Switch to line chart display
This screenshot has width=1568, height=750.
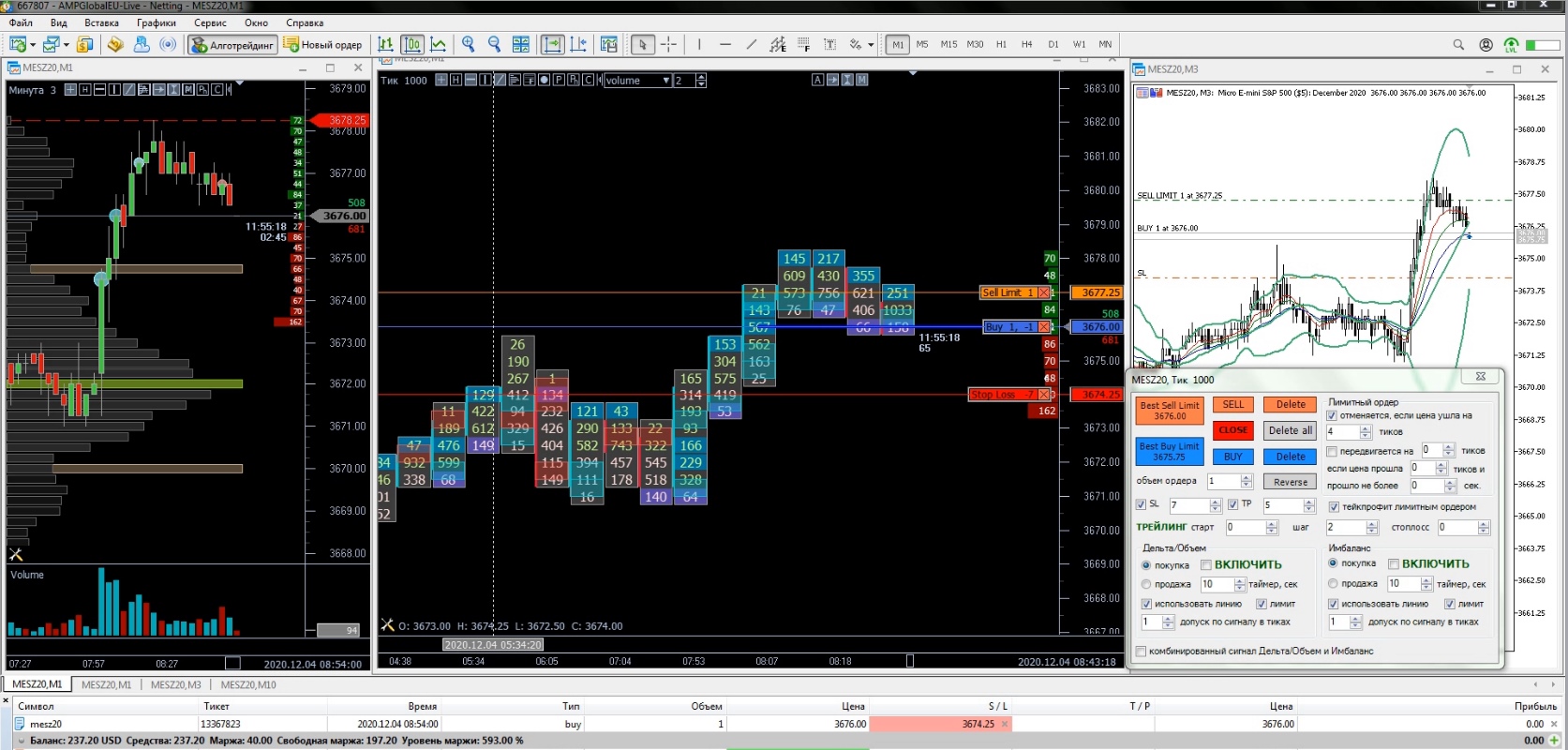(x=438, y=44)
